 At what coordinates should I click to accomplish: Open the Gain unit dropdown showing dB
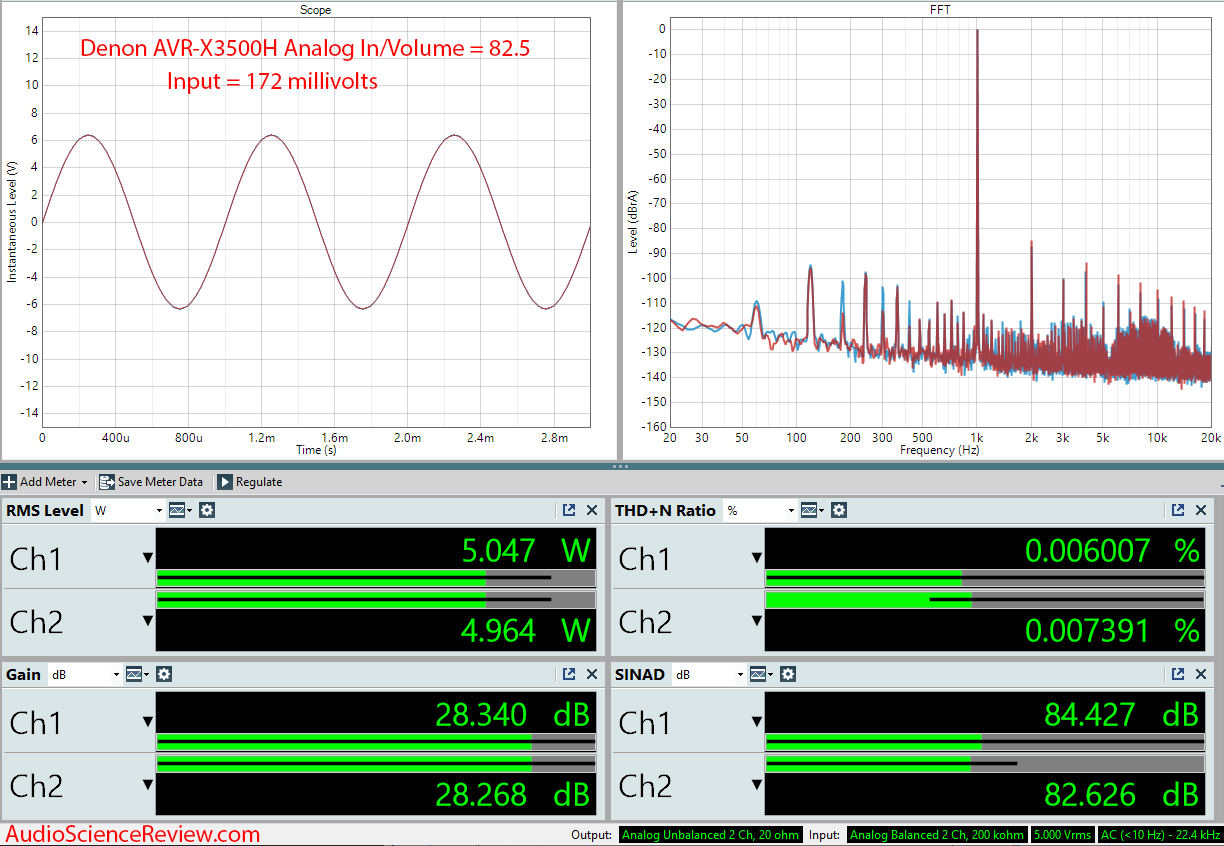click(85, 674)
